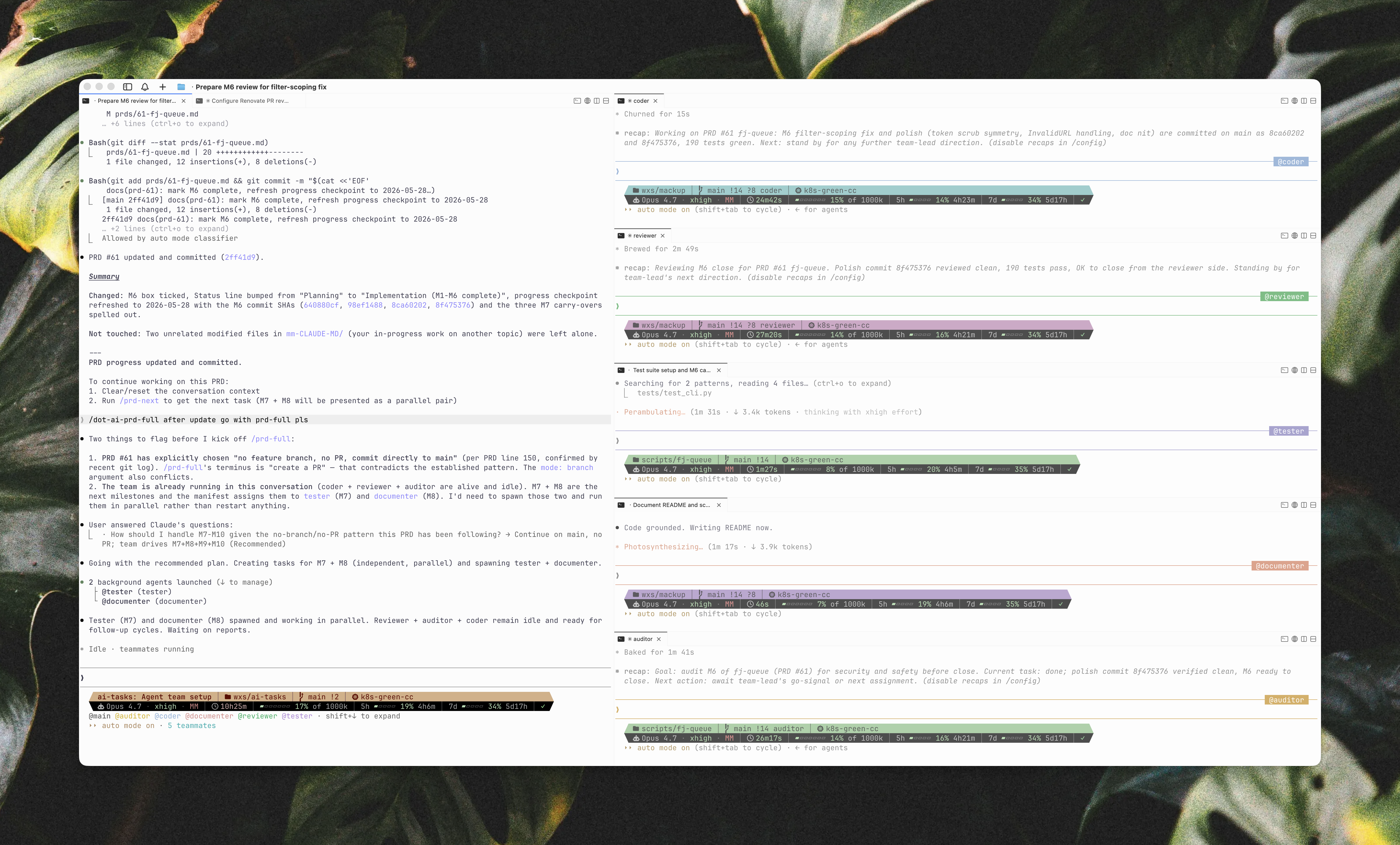Click globe icon in coder pane header

point(1294,101)
